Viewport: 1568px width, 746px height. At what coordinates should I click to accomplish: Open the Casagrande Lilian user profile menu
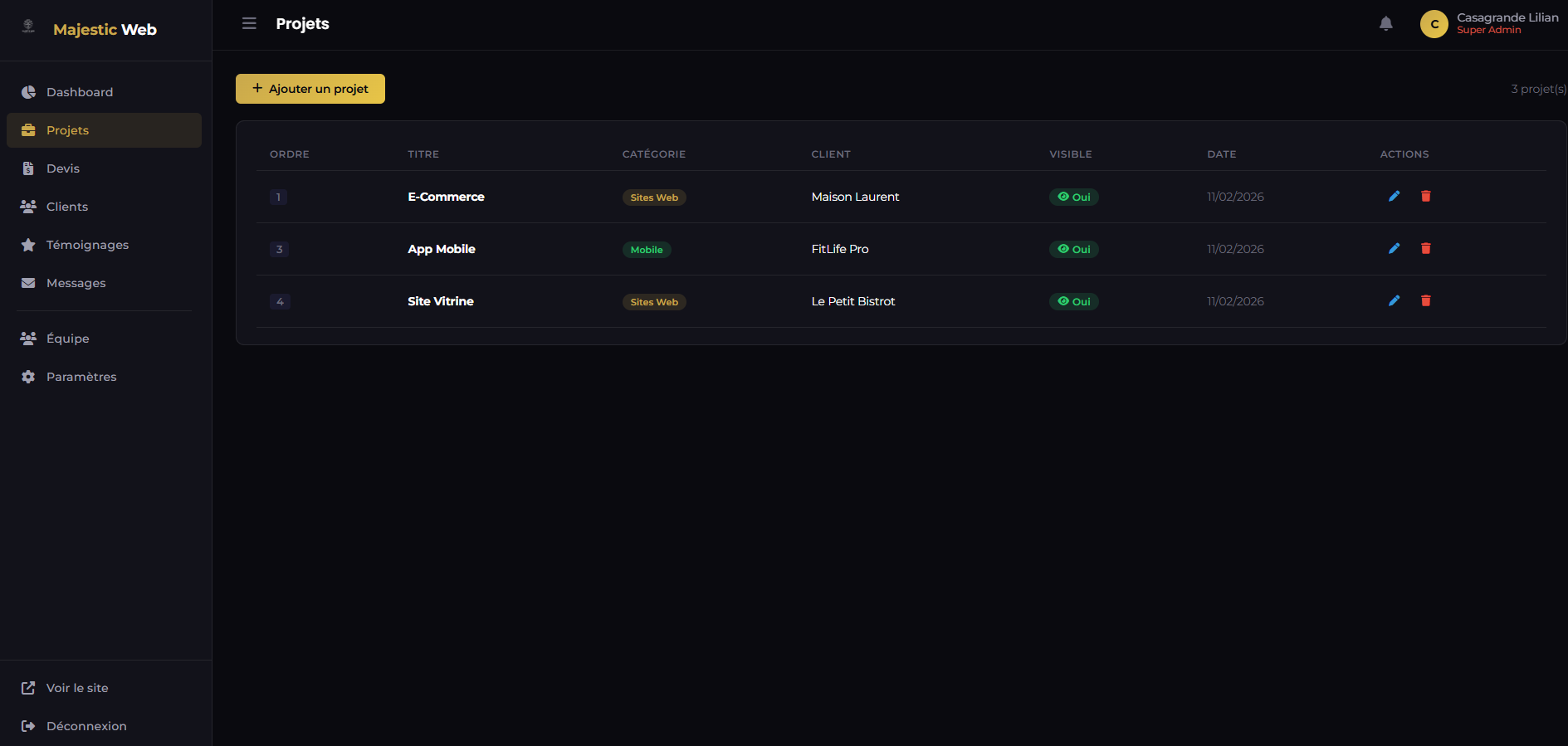coord(1489,24)
